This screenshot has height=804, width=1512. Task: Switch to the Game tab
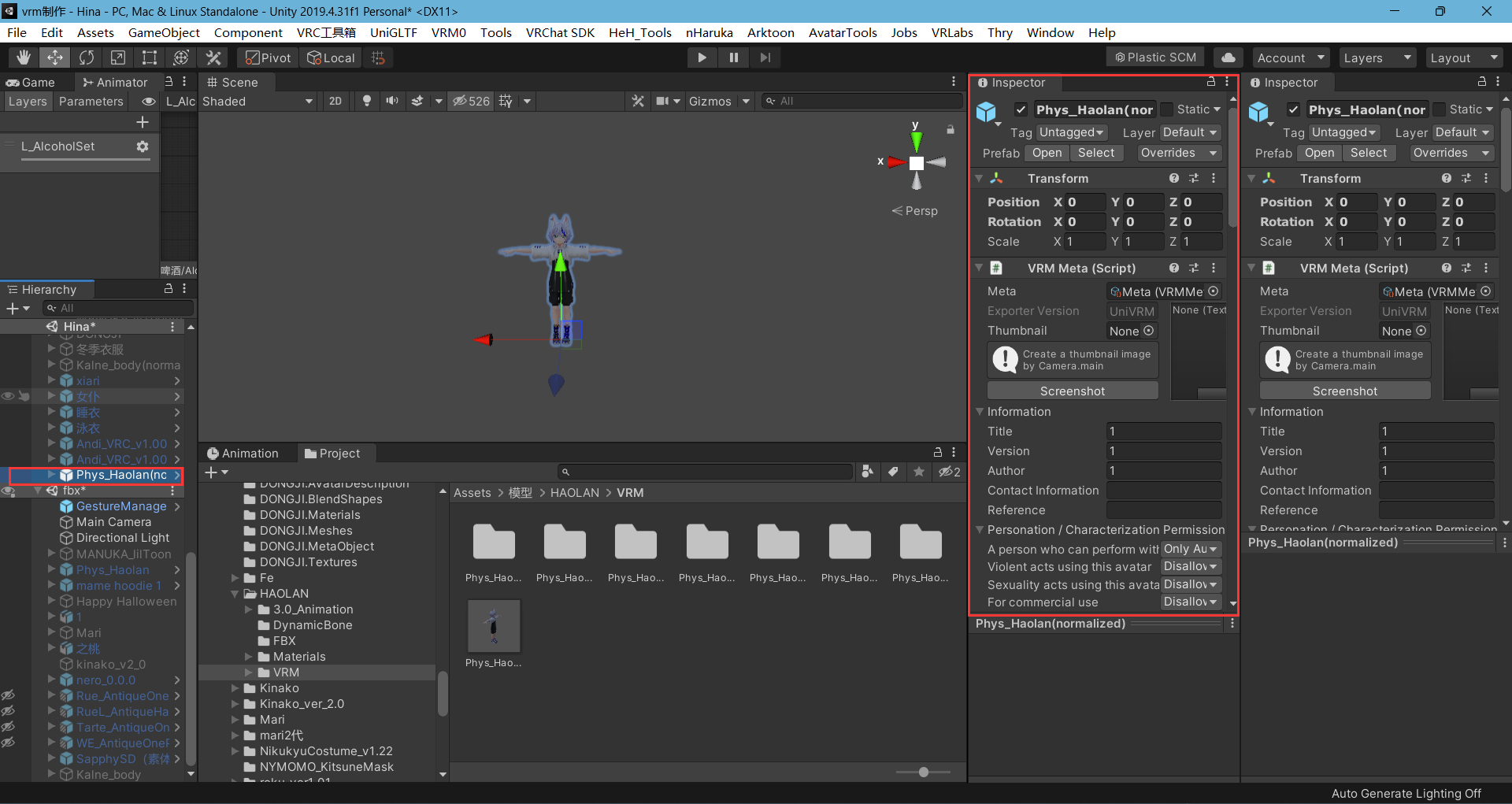pyautogui.click(x=31, y=82)
